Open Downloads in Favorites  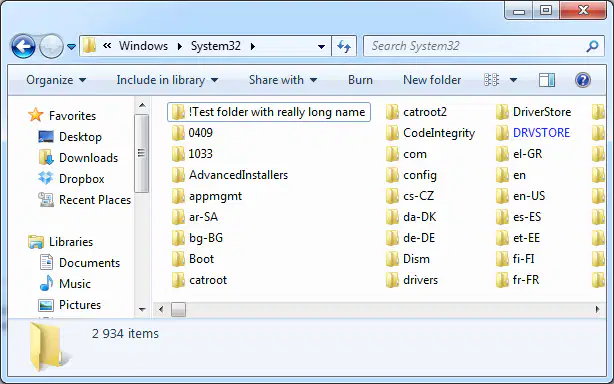pos(78,158)
